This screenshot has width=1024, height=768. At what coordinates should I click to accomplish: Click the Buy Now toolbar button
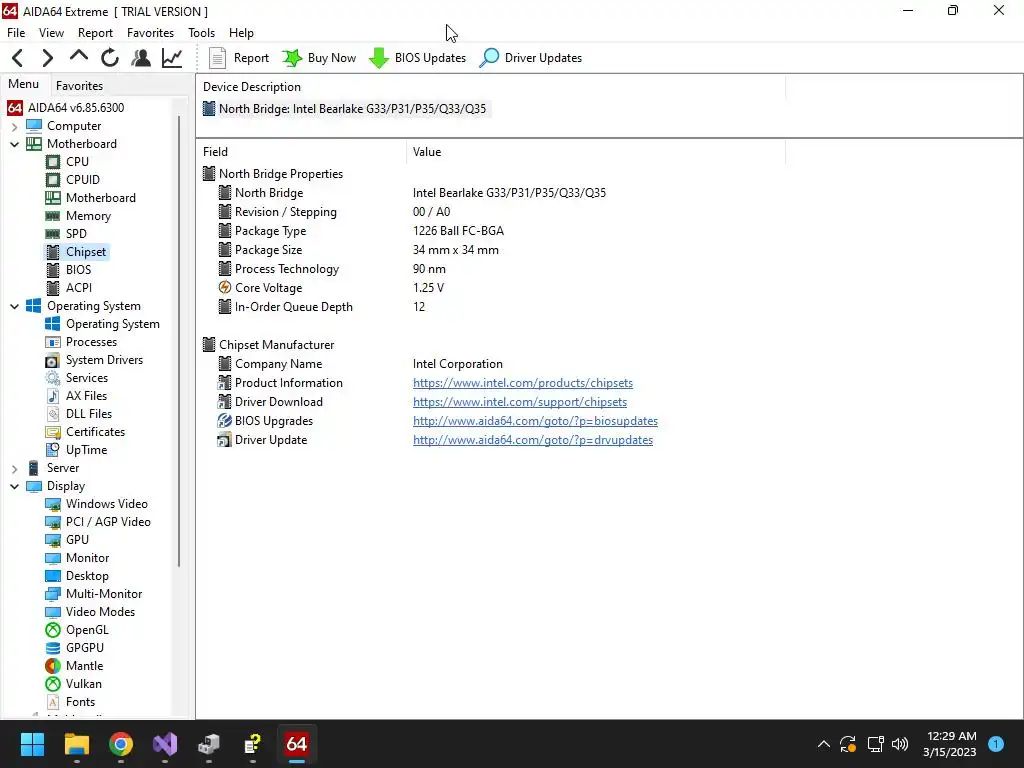319,58
